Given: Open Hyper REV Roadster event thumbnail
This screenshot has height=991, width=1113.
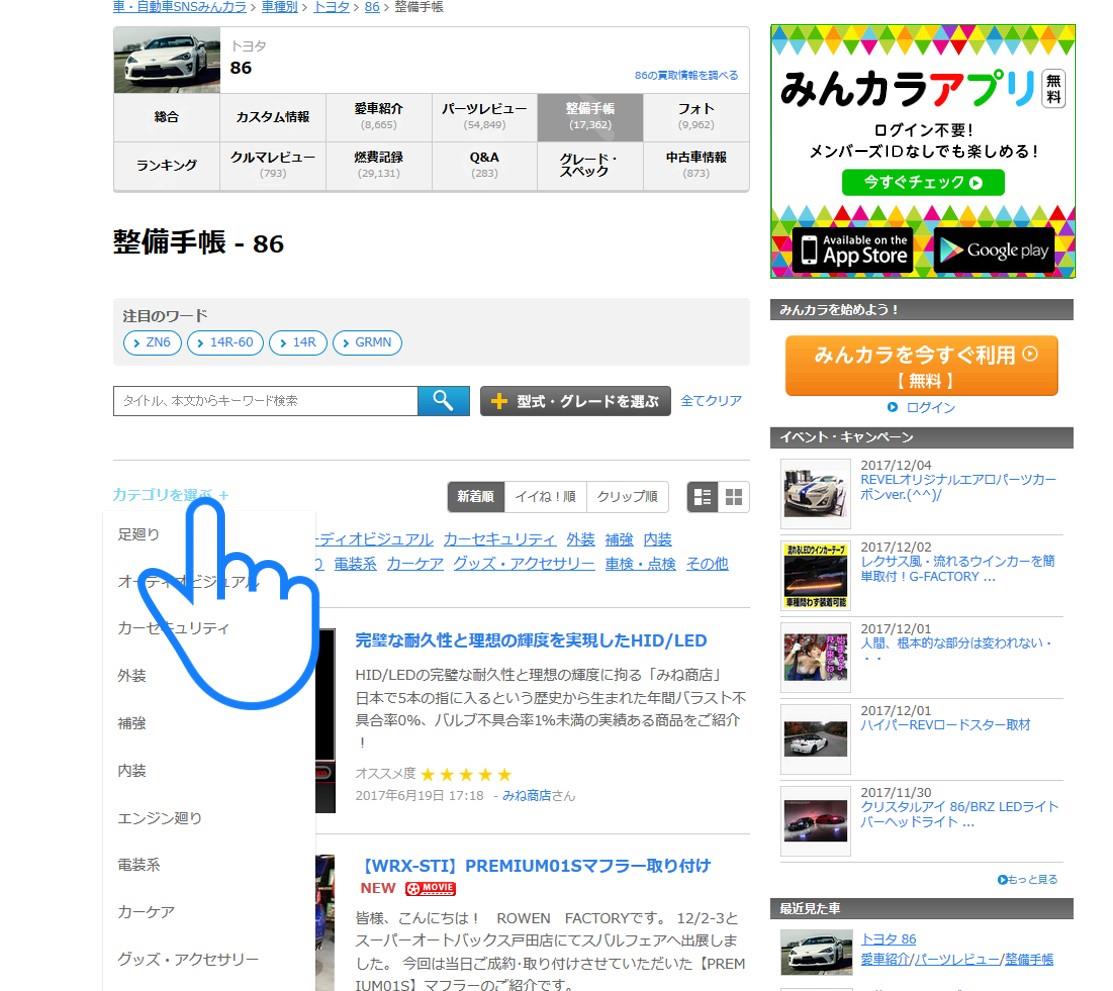Looking at the screenshot, I should 816,739.
